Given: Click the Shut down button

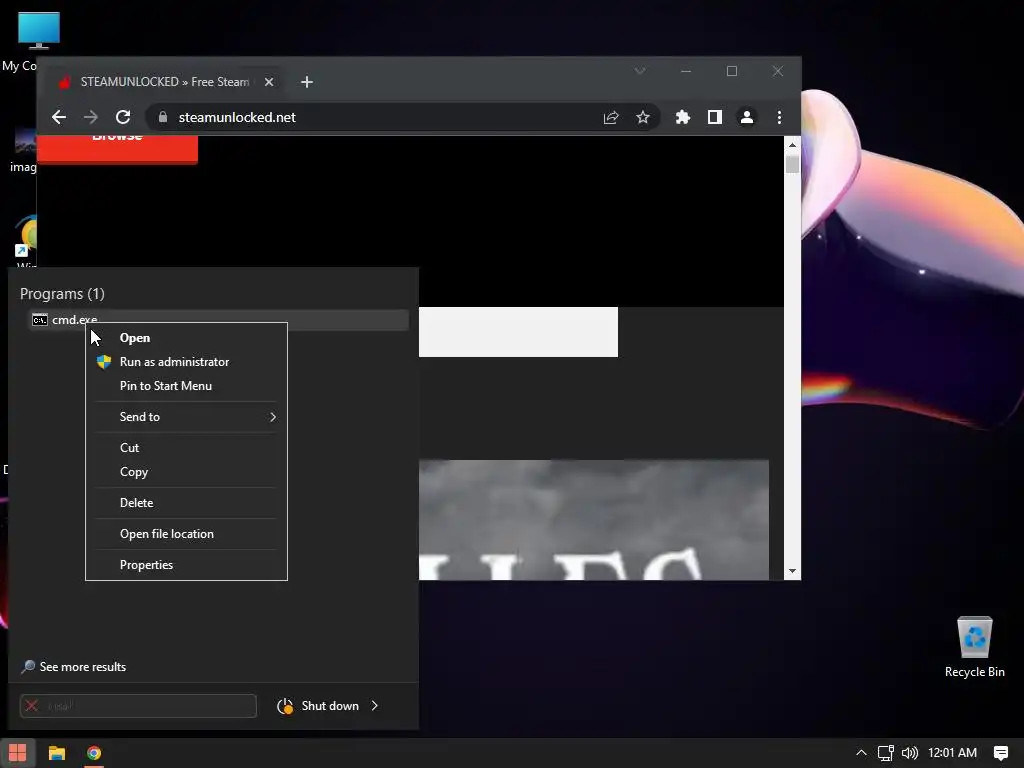Looking at the screenshot, I should (319, 706).
